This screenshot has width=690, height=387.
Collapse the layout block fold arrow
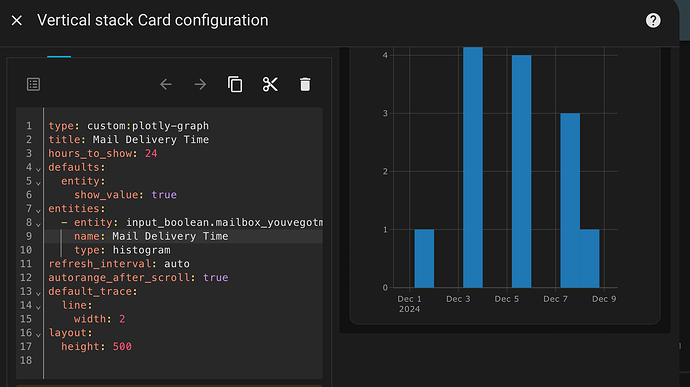click(38, 335)
